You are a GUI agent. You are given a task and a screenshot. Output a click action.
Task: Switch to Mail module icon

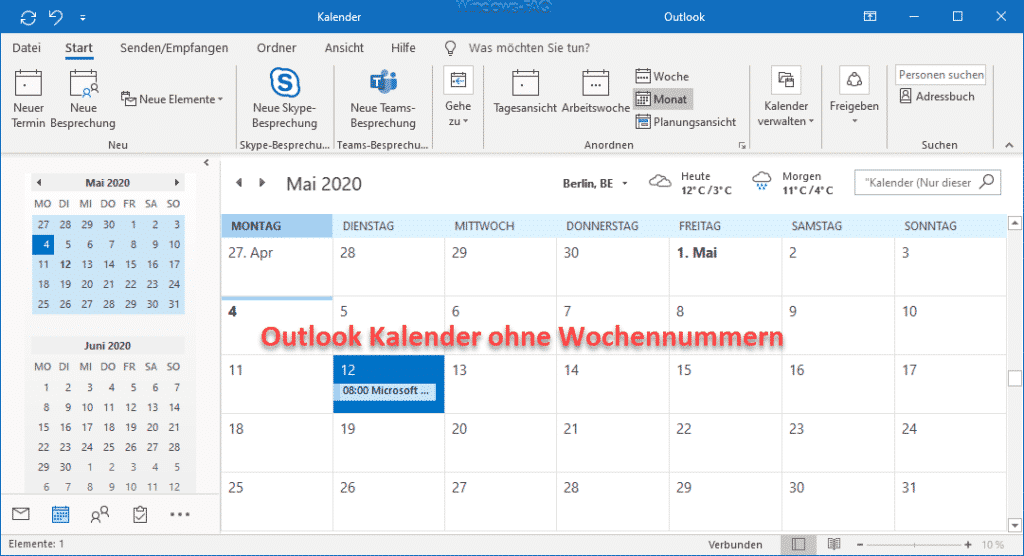pyautogui.click(x=21, y=514)
